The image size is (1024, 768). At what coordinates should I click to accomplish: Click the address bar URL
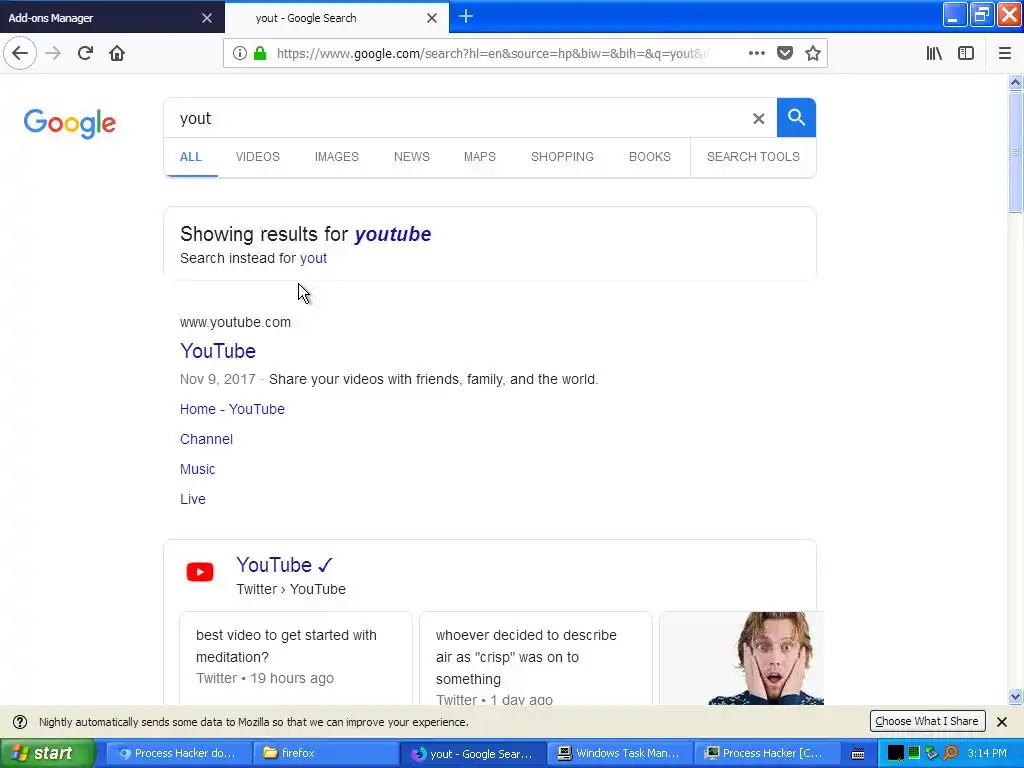click(493, 54)
